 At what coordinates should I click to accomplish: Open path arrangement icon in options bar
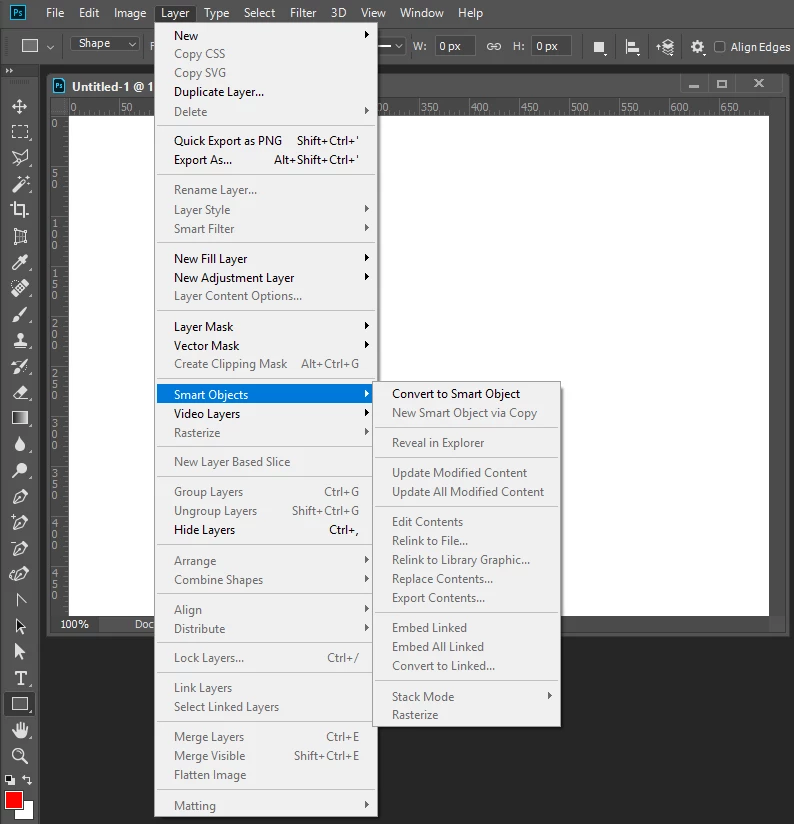coord(665,47)
